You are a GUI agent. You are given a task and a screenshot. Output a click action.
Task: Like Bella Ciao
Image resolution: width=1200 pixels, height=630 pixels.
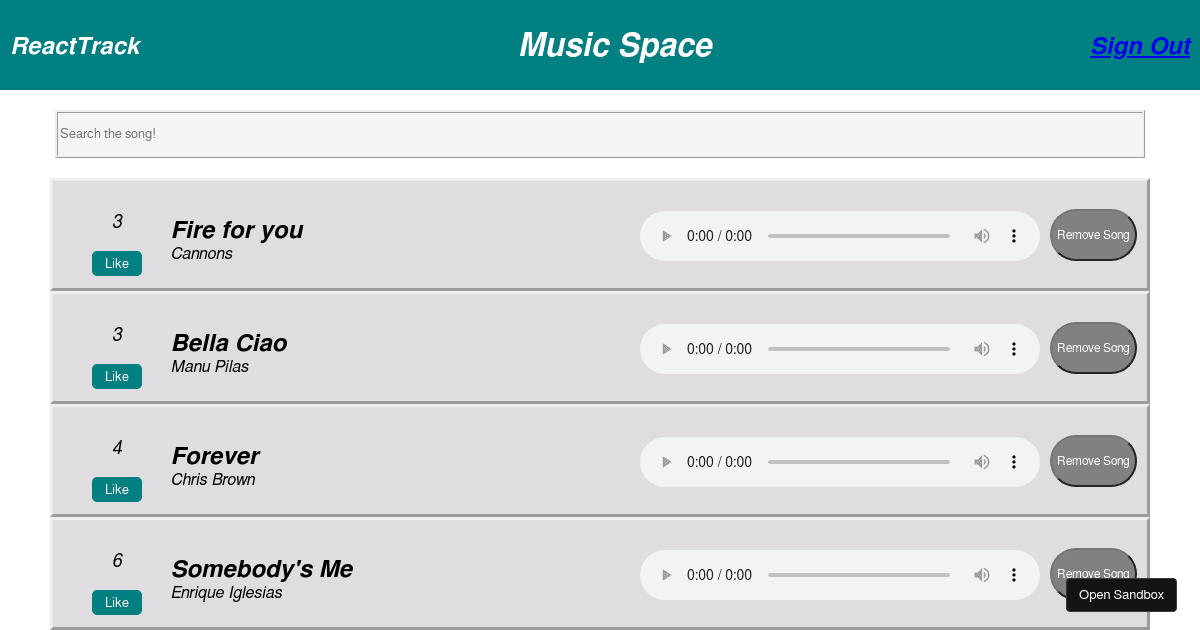(x=116, y=376)
